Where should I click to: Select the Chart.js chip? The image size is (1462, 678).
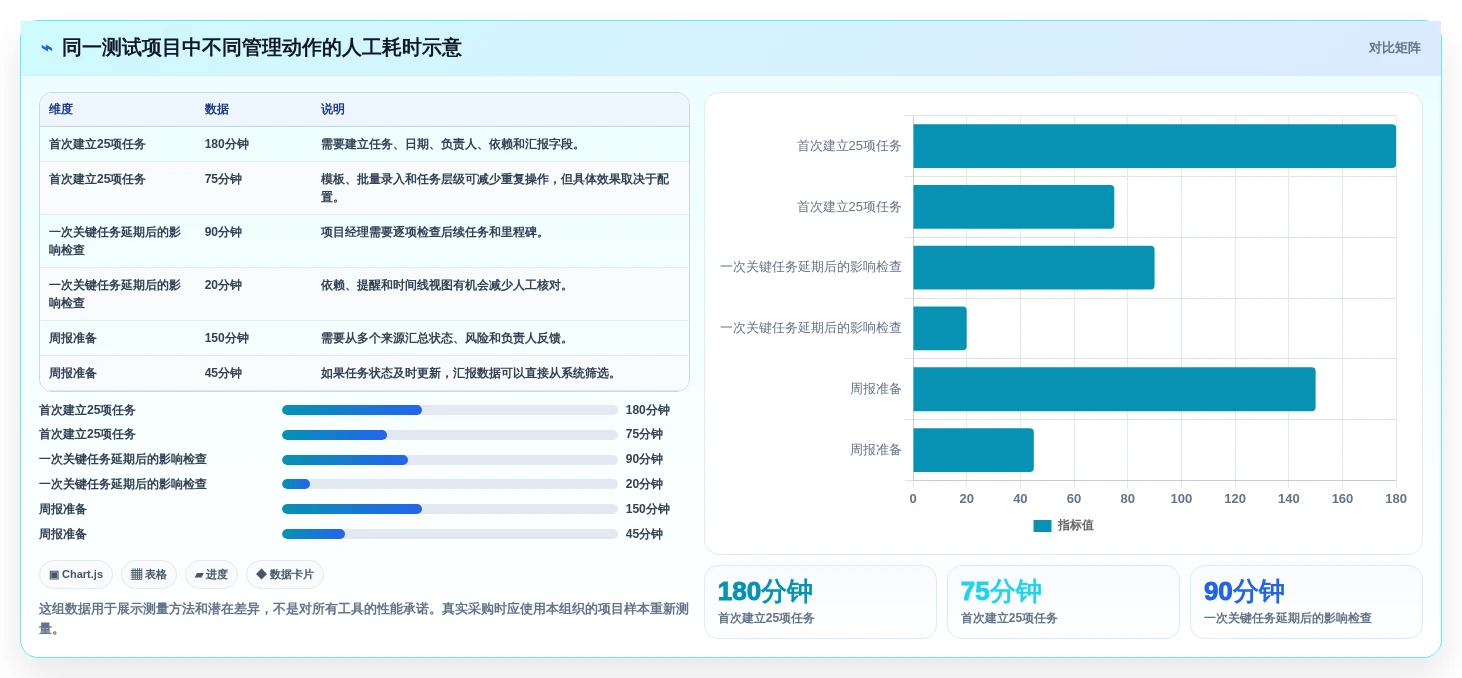pos(76,574)
